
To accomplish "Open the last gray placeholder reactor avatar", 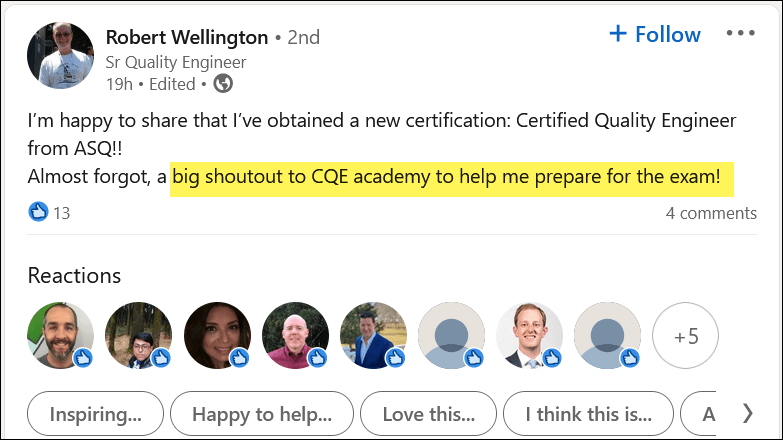I will pos(607,336).
